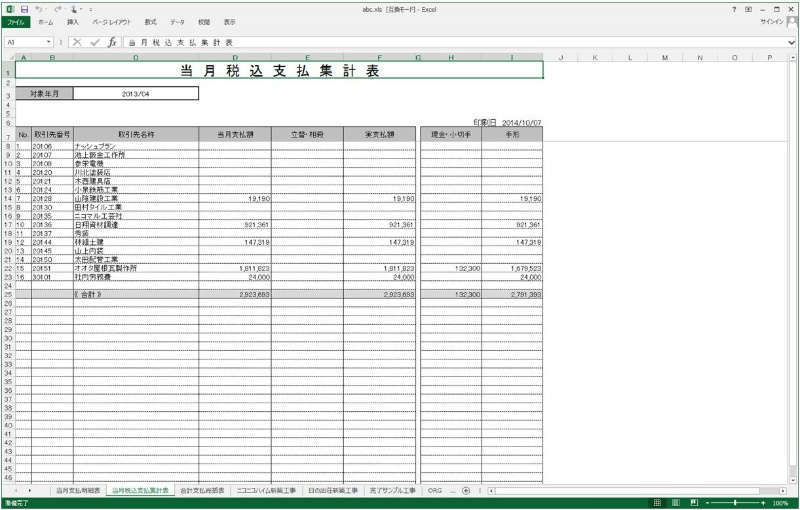Viewport: 800px width, 510px height.
Task: Open Excel Help question mark icon
Action: [x=734, y=9]
